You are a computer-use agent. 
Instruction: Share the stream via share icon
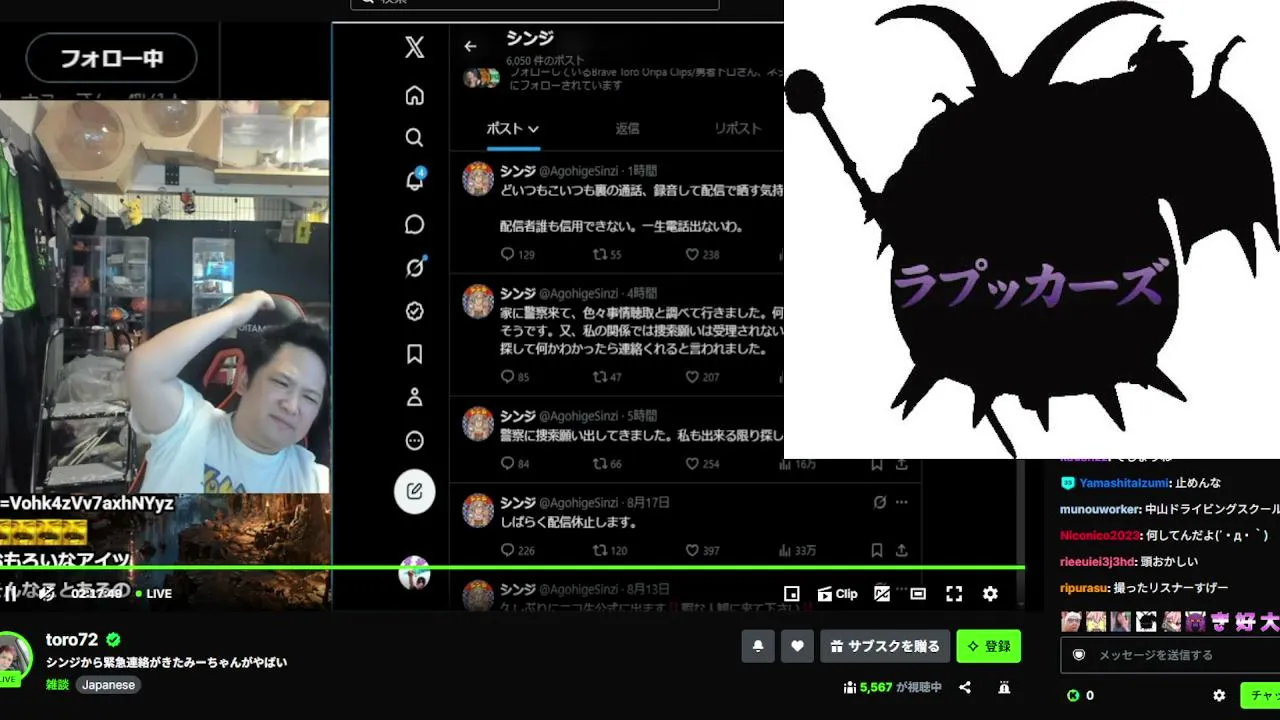click(x=965, y=687)
